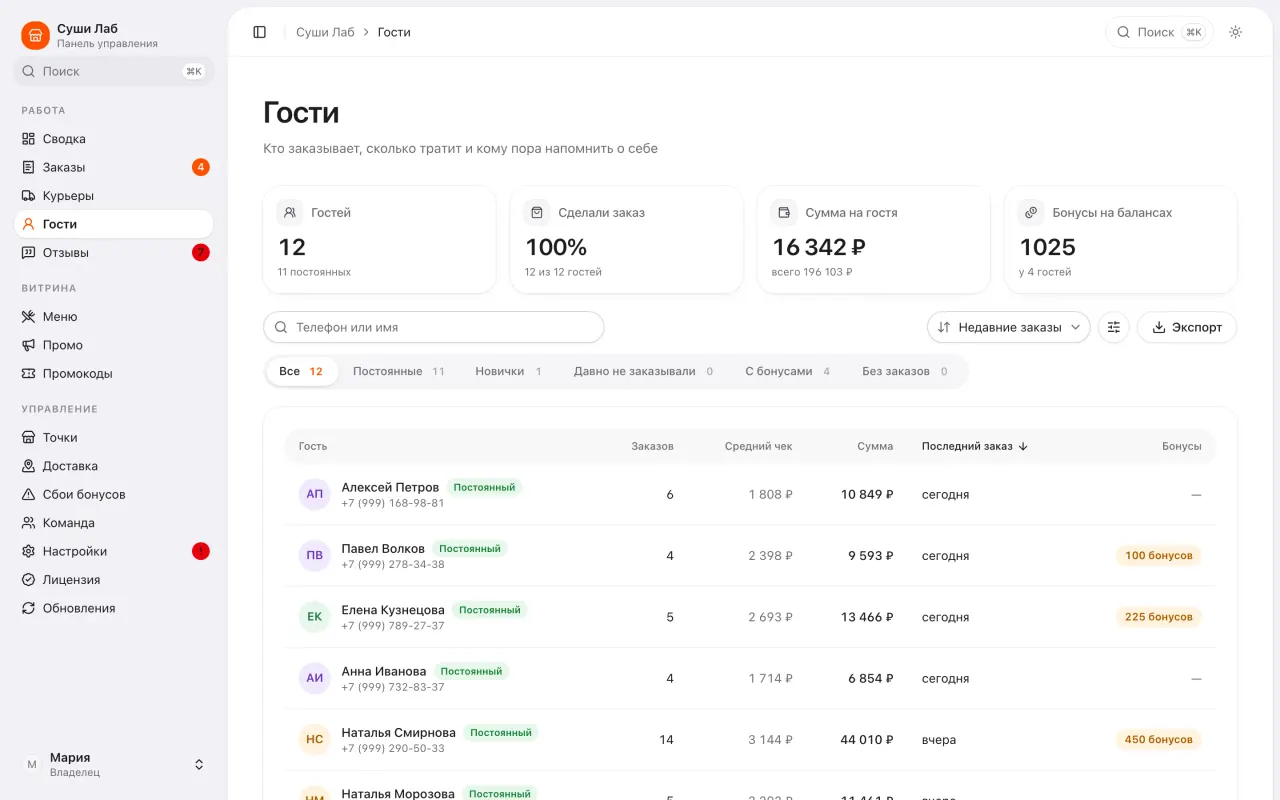Click the Настройки gear icon

click(29, 552)
